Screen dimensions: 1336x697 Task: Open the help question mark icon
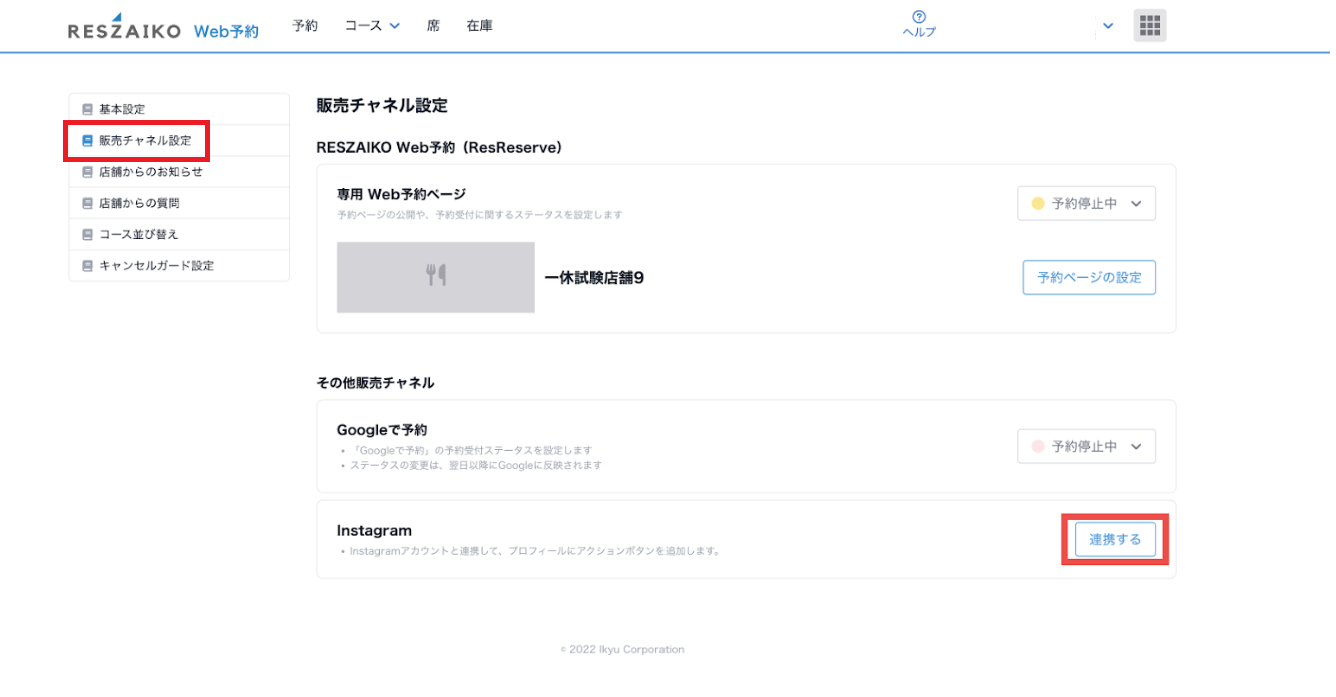point(918,17)
